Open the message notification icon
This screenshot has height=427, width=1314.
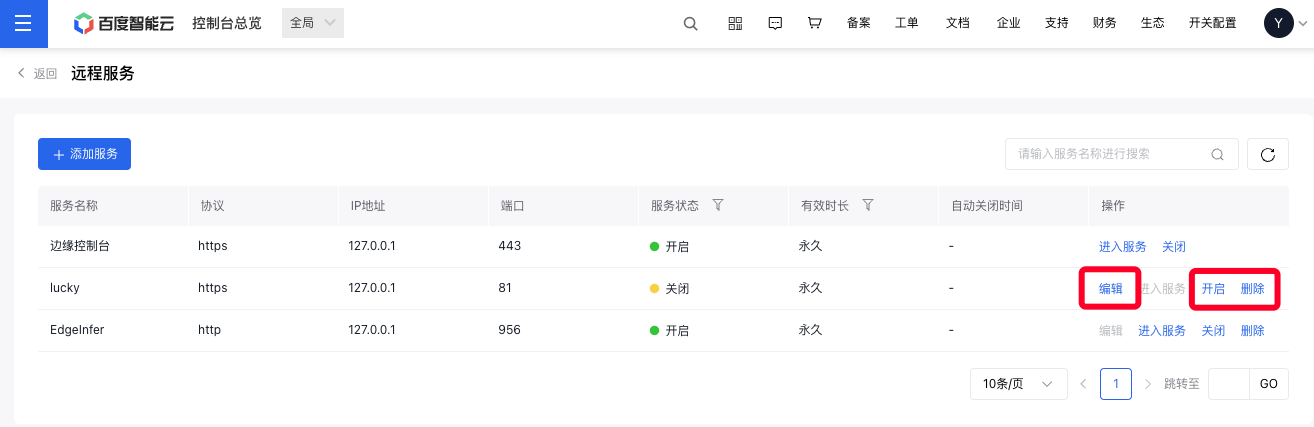pos(775,23)
